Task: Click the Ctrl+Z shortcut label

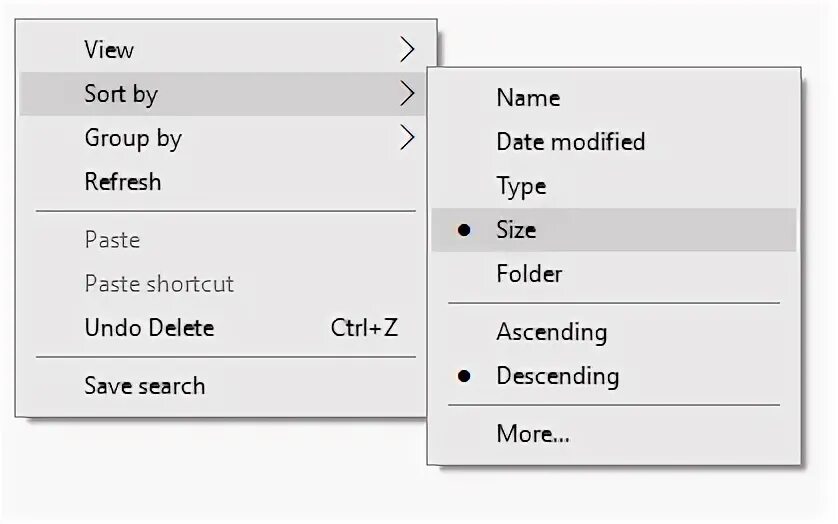Action: tap(364, 328)
